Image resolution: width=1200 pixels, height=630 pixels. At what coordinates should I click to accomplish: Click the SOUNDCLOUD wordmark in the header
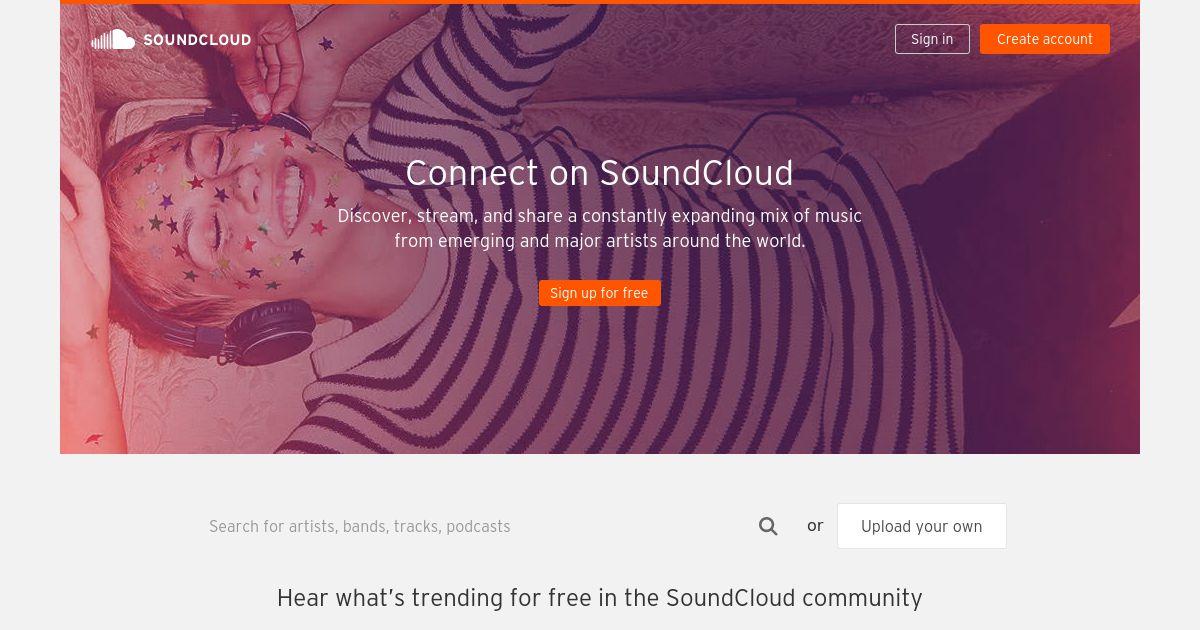(197, 40)
